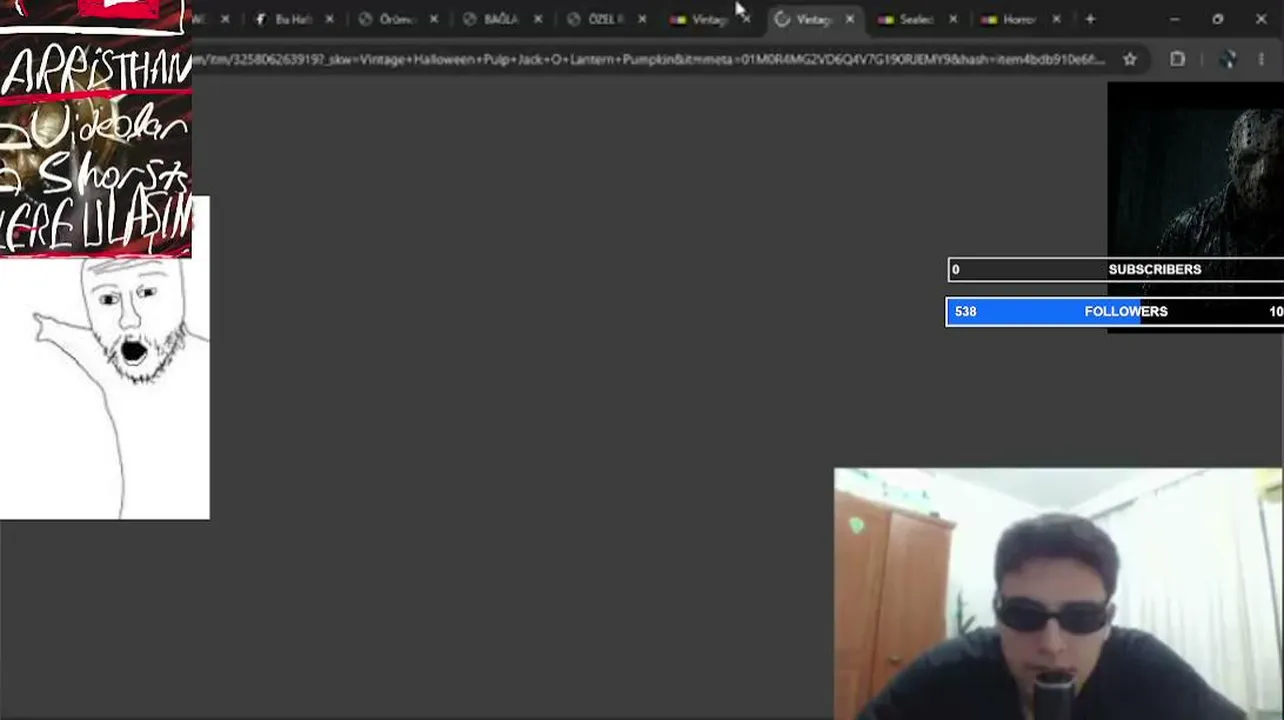
Task: Close the 'Horror' tab
Action: coord(1056,19)
